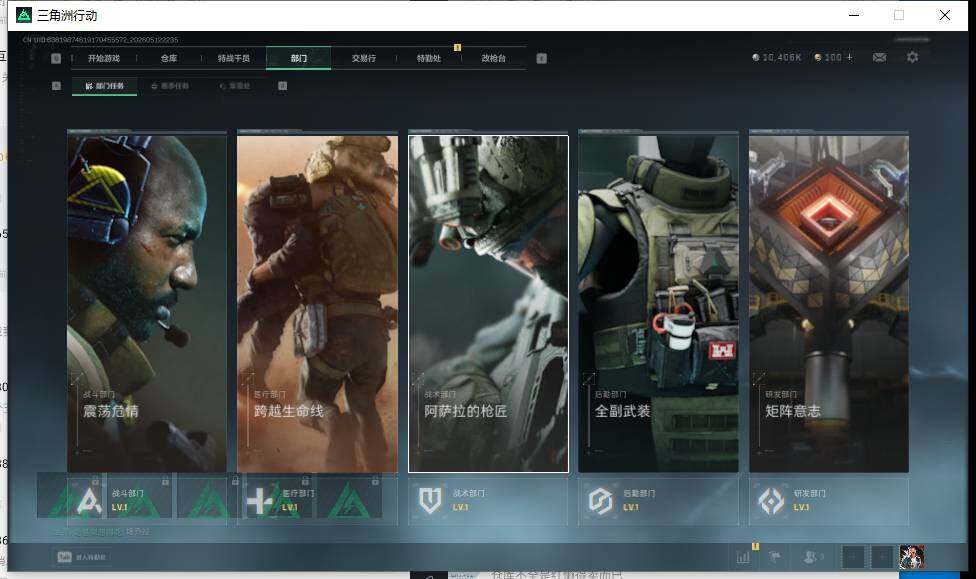Click the 医疗部门 cross emblem icon
Screen dimensions: 976x579
click(259, 501)
